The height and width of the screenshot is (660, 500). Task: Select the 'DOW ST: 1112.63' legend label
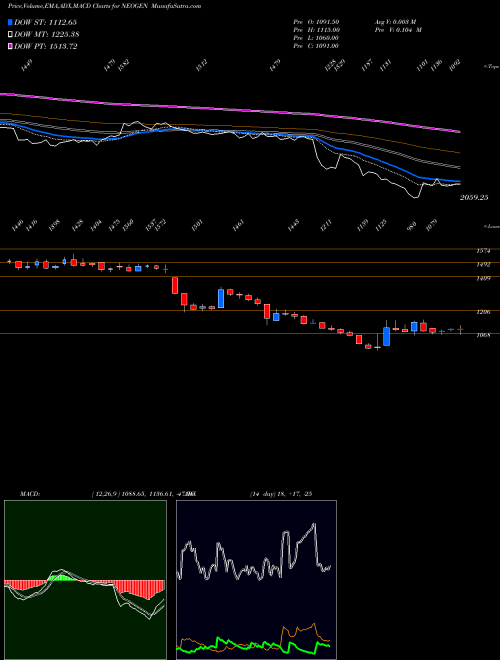(45, 22)
